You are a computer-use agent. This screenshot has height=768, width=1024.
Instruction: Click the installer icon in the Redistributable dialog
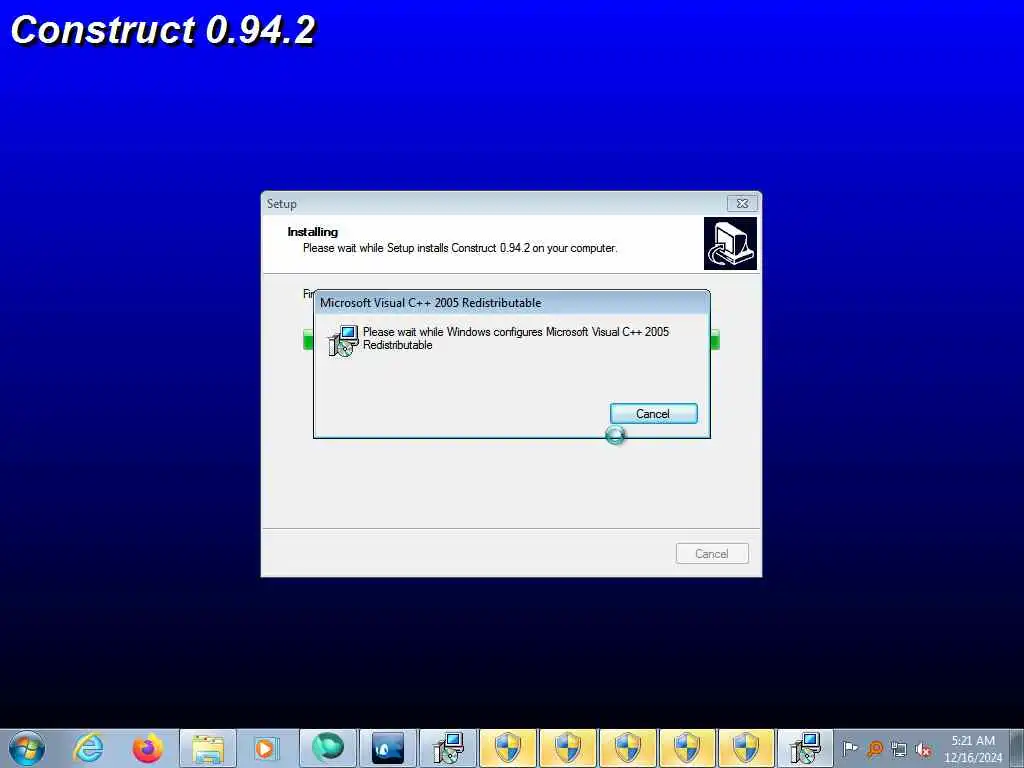pyautogui.click(x=343, y=340)
